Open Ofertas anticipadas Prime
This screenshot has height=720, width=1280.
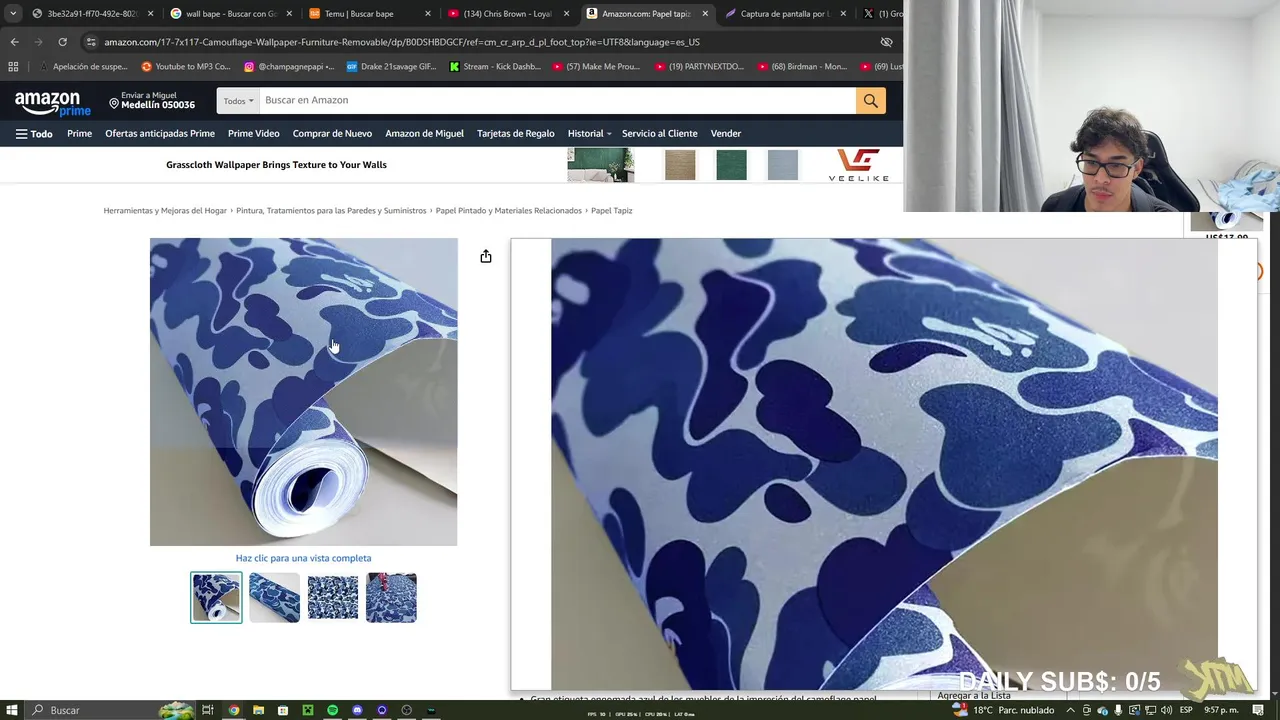[x=160, y=133]
